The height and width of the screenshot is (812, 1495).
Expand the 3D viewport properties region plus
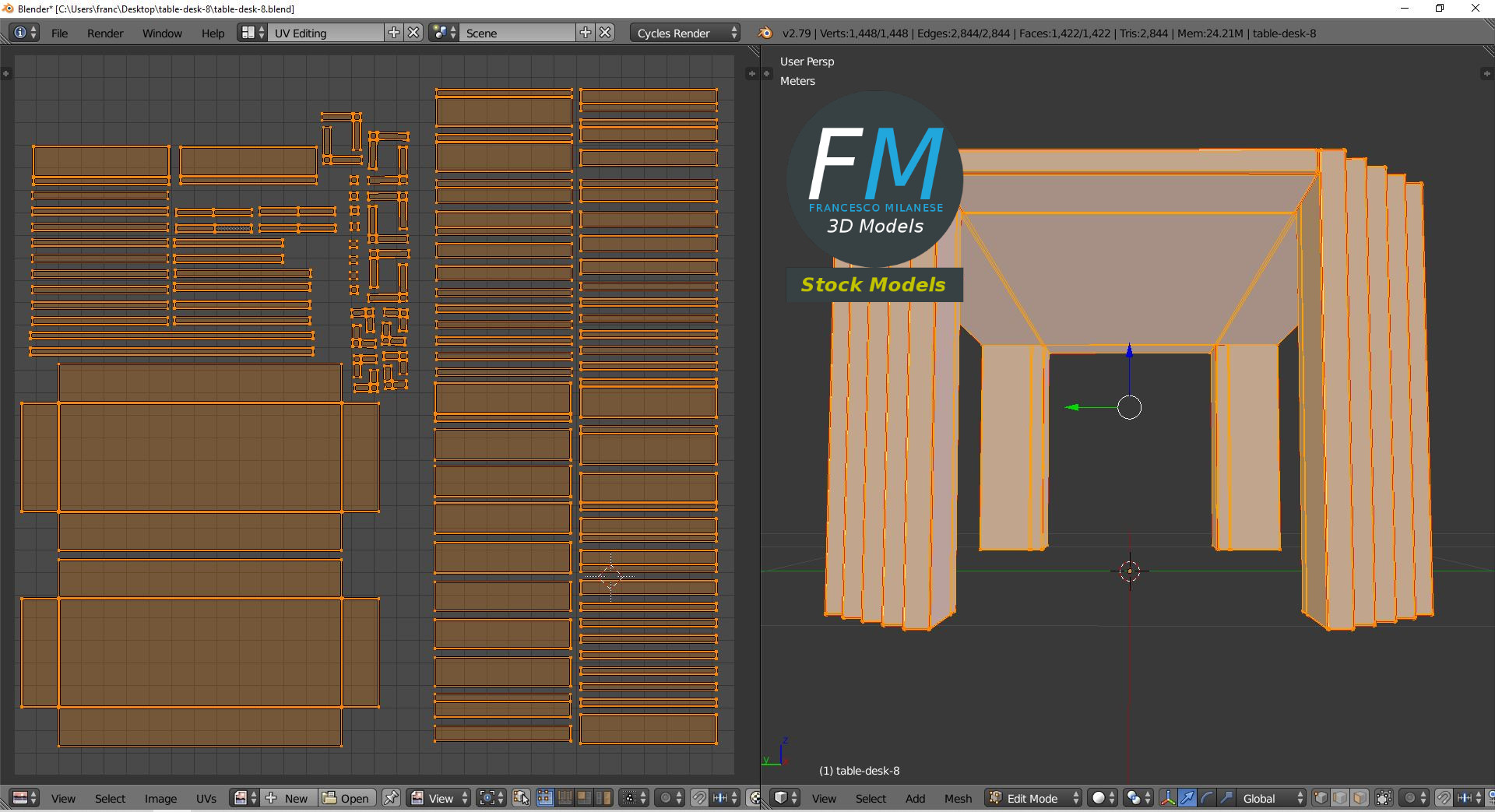1486,73
